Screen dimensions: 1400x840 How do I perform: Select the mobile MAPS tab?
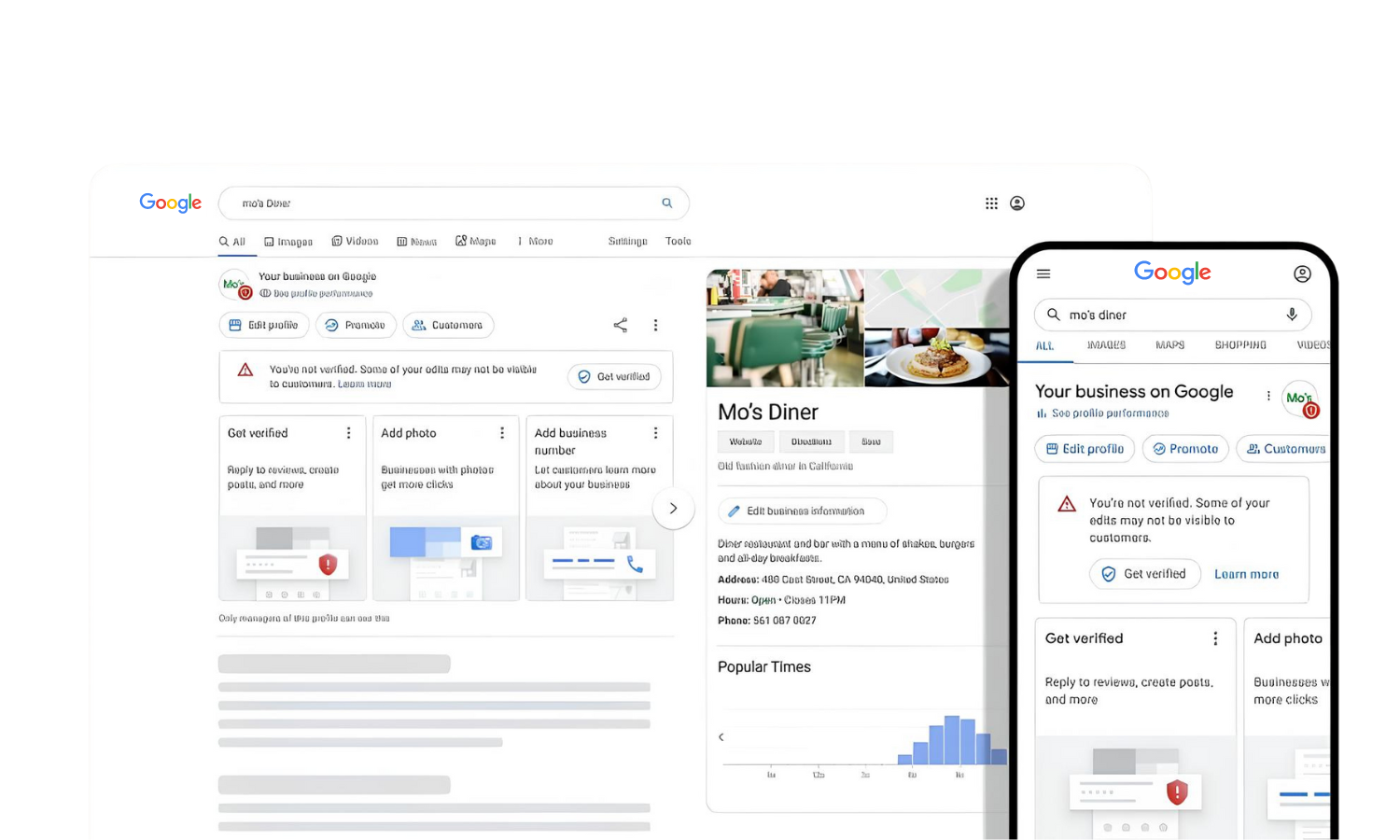(x=1169, y=345)
